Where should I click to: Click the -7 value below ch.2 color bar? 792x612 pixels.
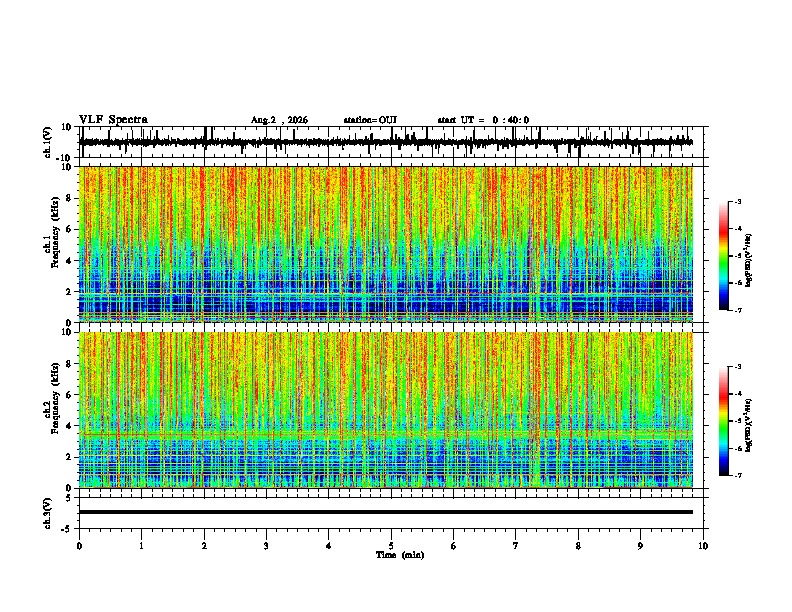[x=737, y=475]
